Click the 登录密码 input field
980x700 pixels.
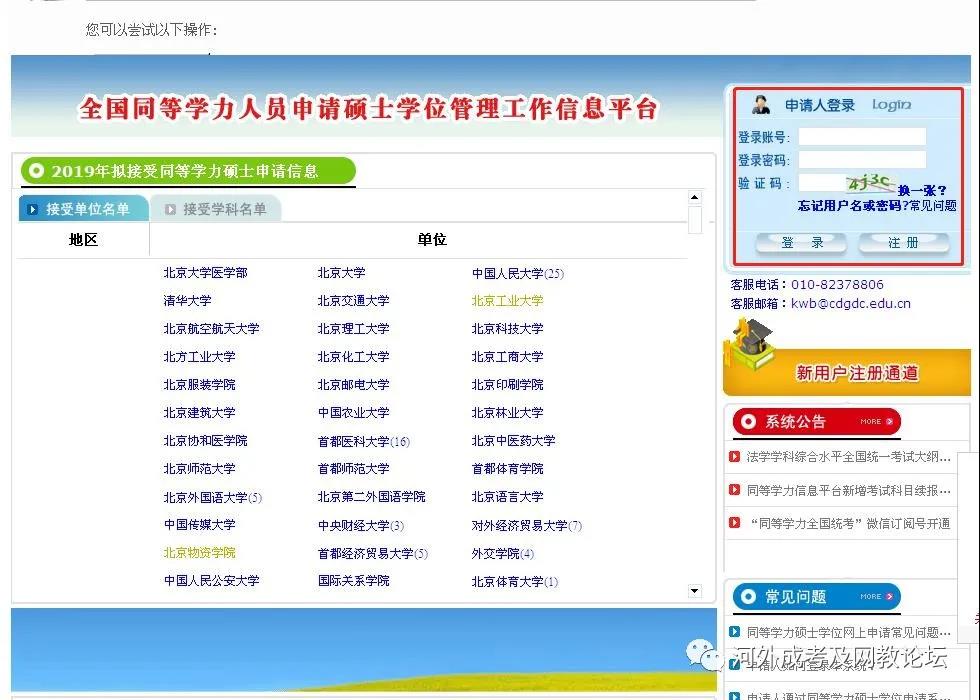click(862, 159)
